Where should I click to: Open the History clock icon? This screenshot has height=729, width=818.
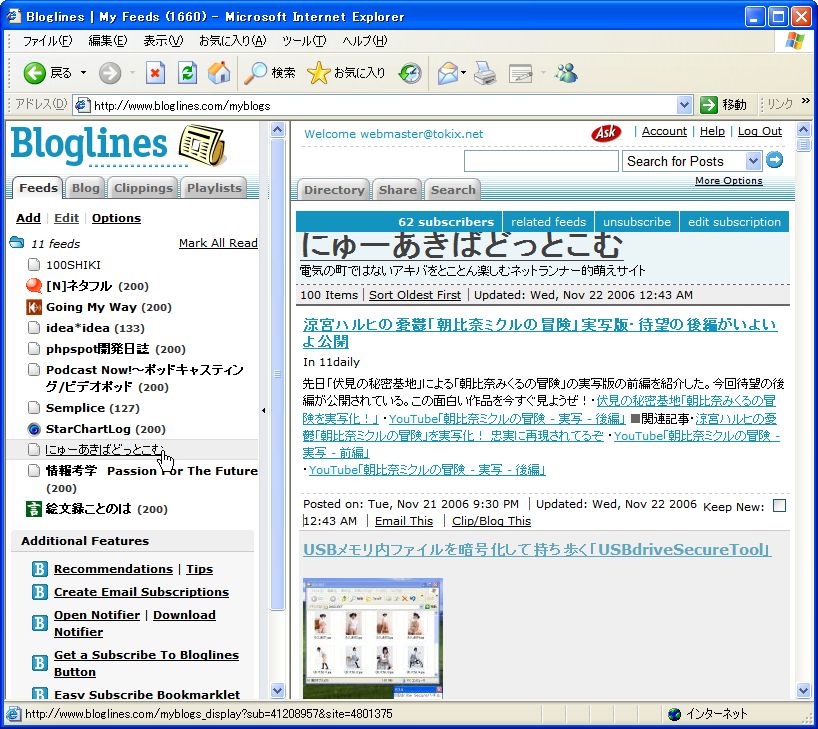point(410,73)
